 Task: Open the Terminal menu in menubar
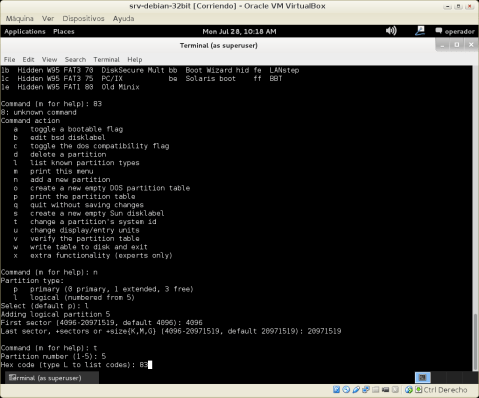tap(106, 59)
